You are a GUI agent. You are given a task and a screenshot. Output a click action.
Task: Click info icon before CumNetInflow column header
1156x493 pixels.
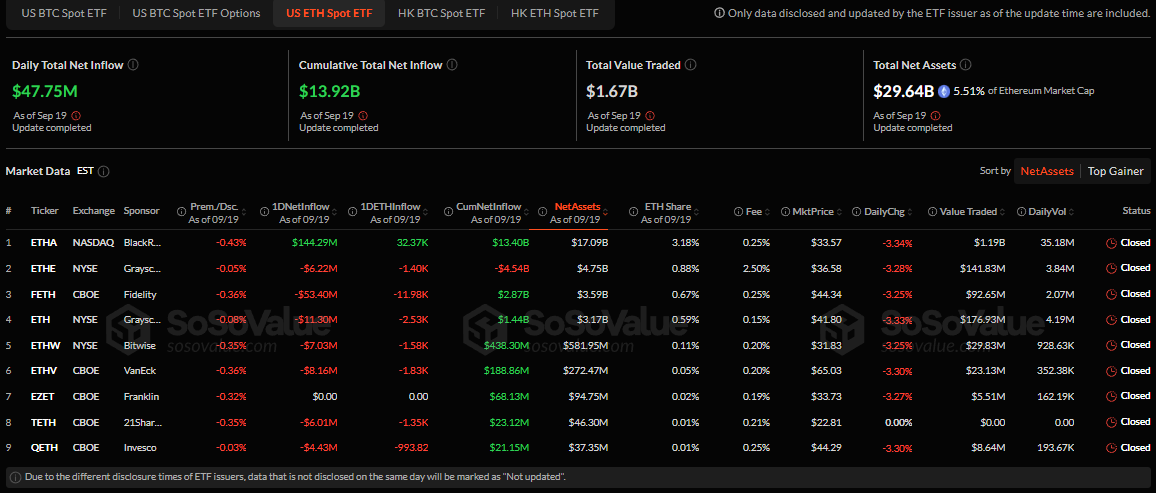click(448, 211)
